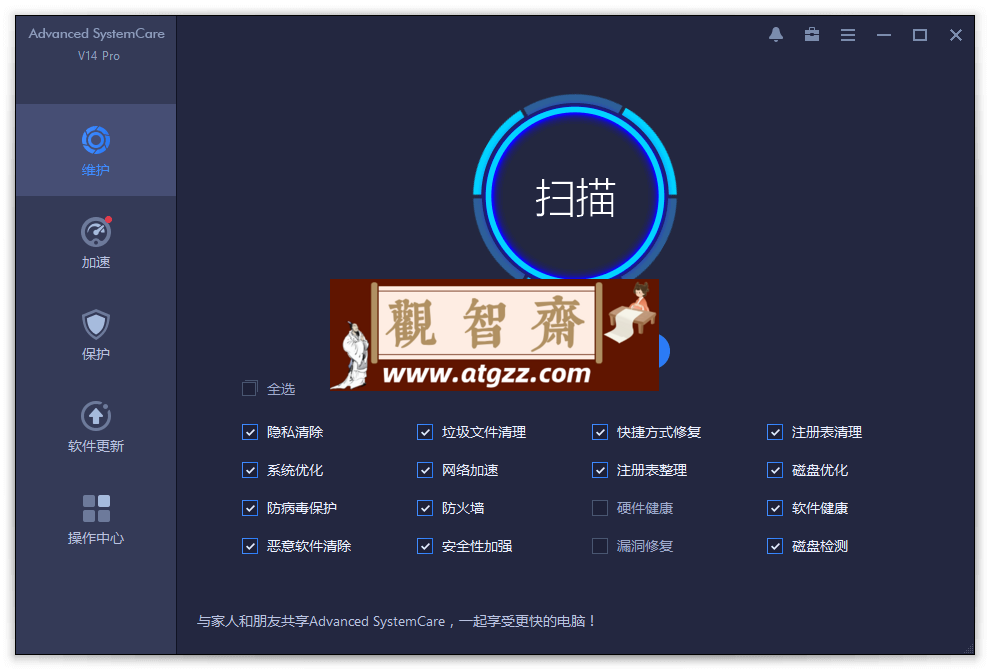The height and width of the screenshot is (670, 990).
Task: Uncheck 防病毒保护 checkbox
Action: point(250,508)
